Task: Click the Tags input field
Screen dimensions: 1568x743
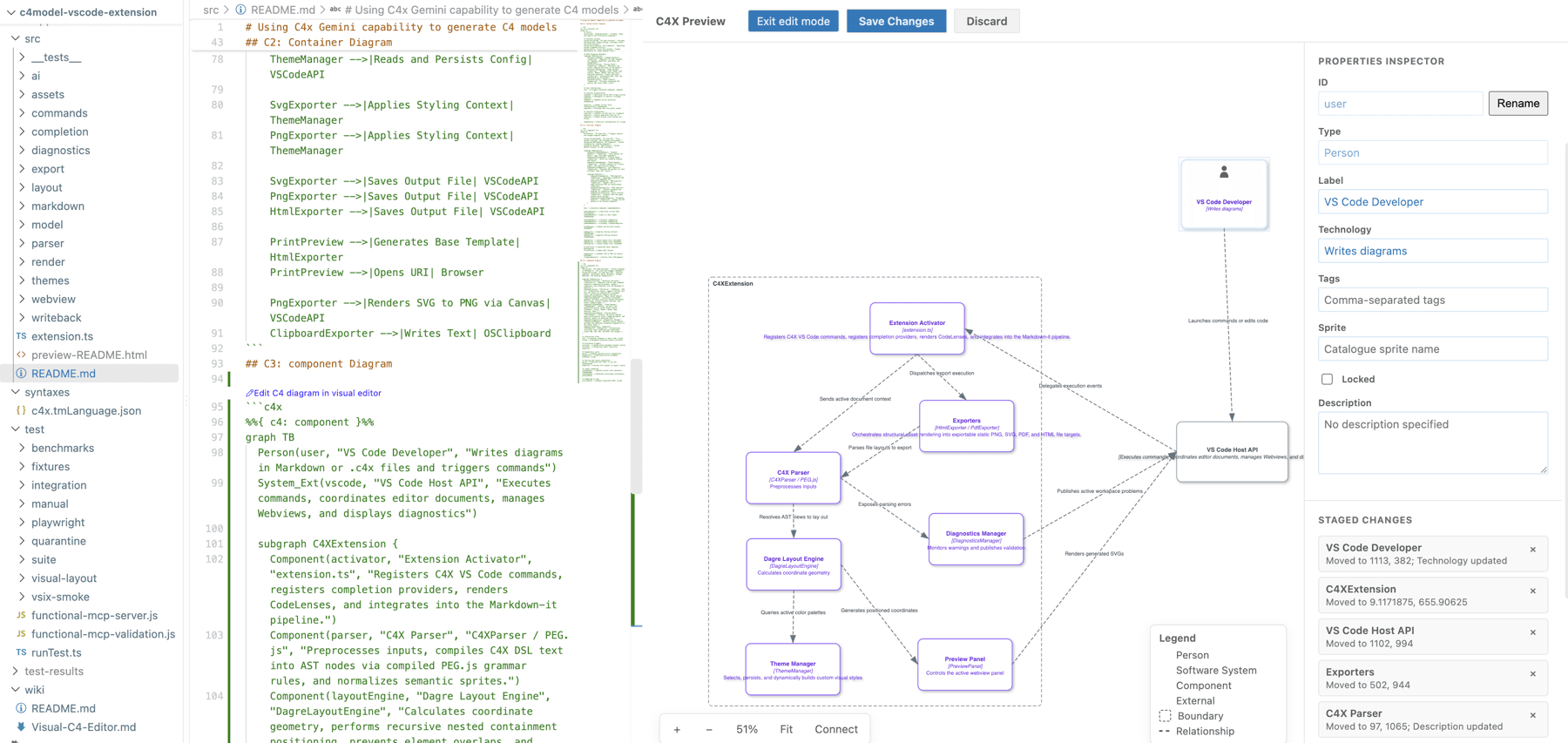Action: tap(1432, 300)
